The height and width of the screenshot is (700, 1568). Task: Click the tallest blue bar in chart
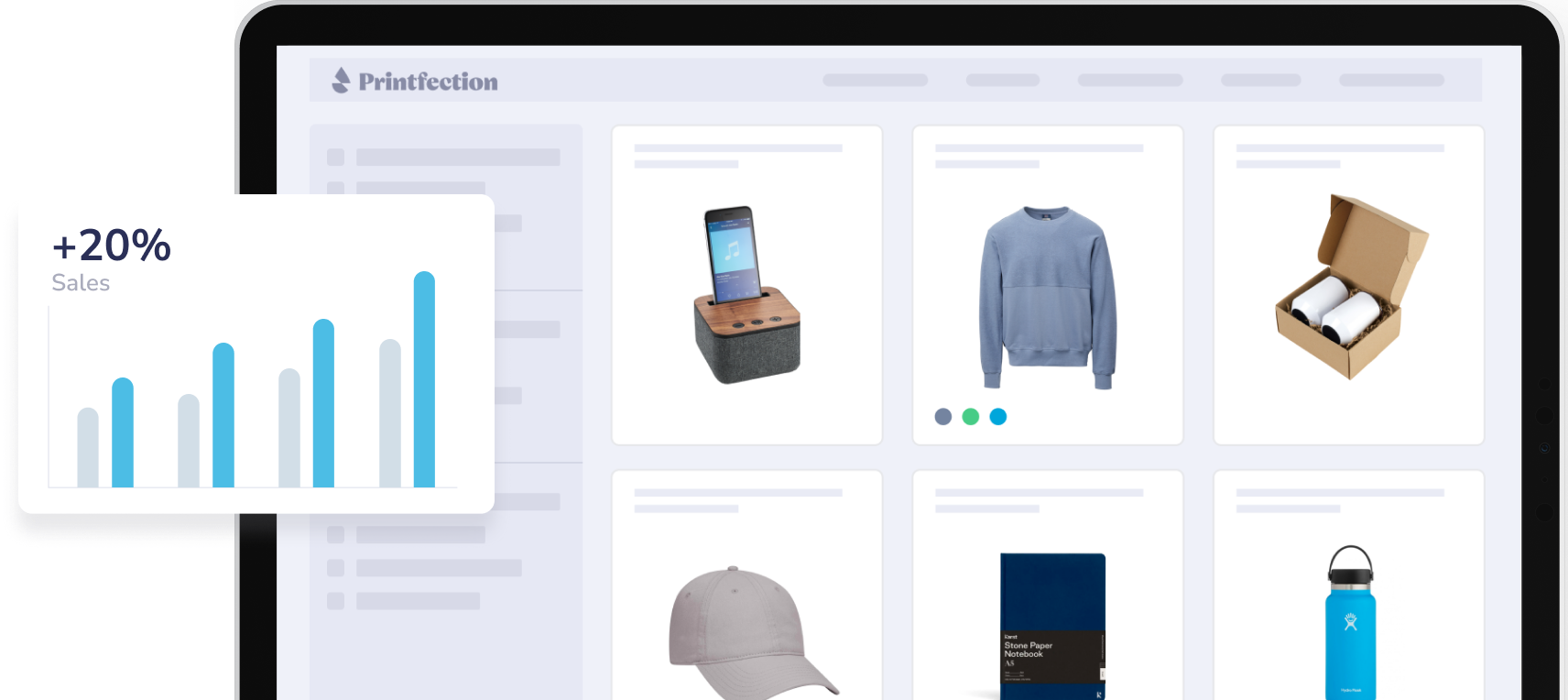tap(424, 379)
